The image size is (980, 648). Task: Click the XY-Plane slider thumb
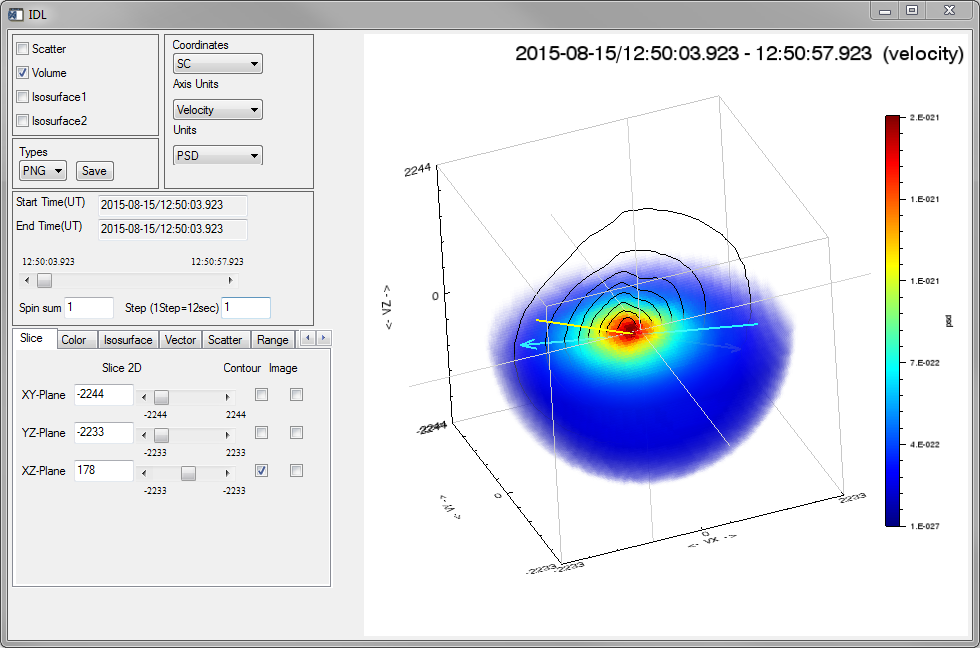coord(161,396)
